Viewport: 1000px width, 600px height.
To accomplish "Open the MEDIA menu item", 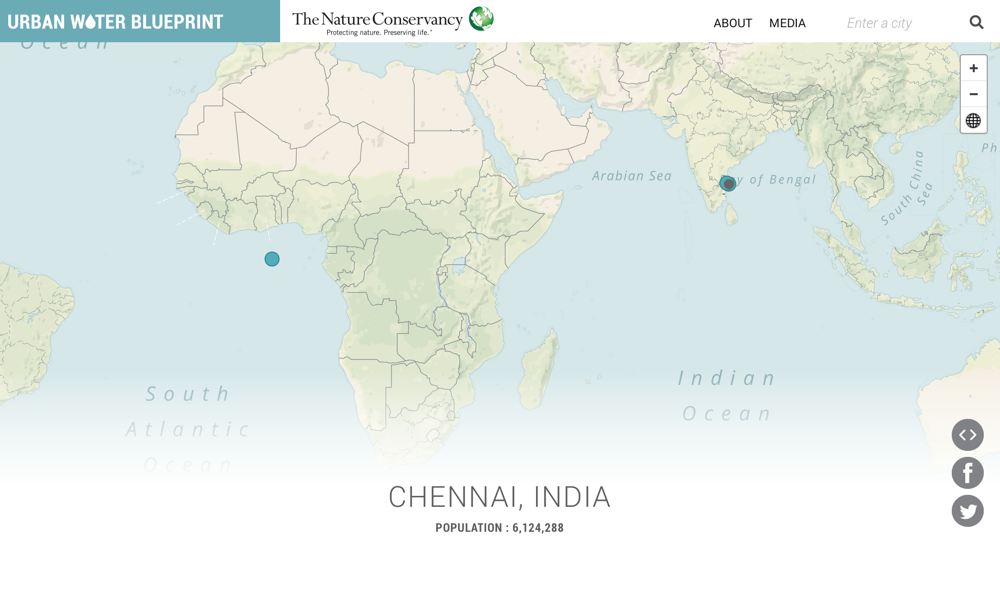I will [x=787, y=23].
